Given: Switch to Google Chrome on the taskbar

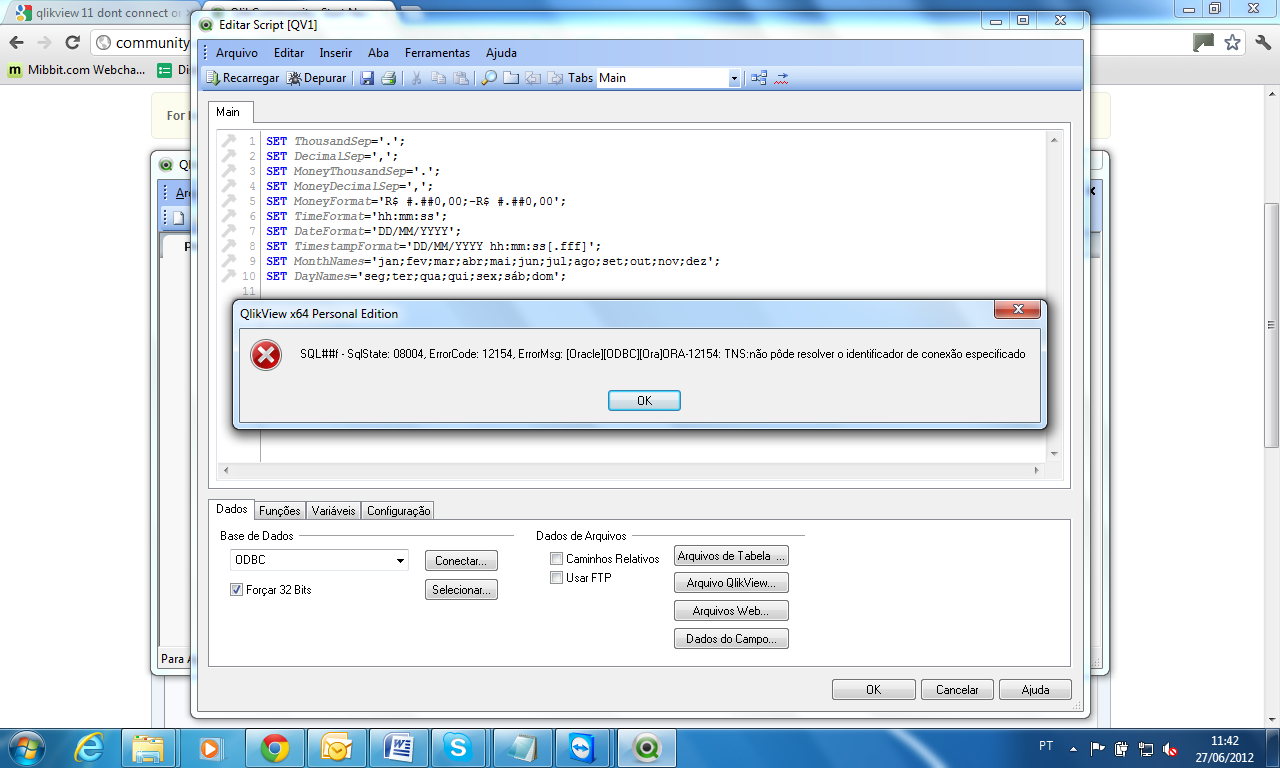Looking at the screenshot, I should (x=275, y=748).
